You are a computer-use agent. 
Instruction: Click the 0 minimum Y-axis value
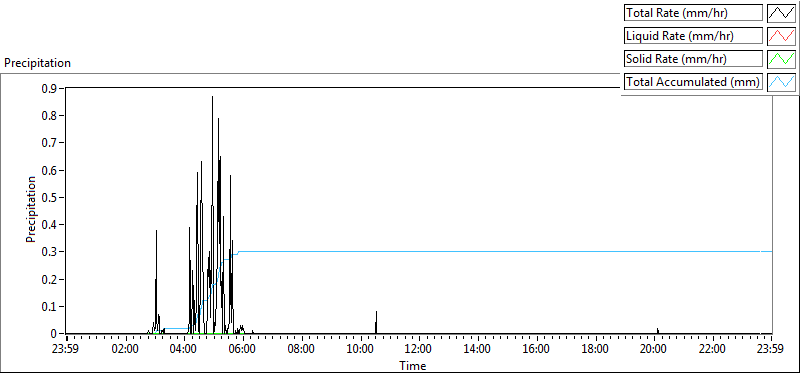click(x=54, y=334)
